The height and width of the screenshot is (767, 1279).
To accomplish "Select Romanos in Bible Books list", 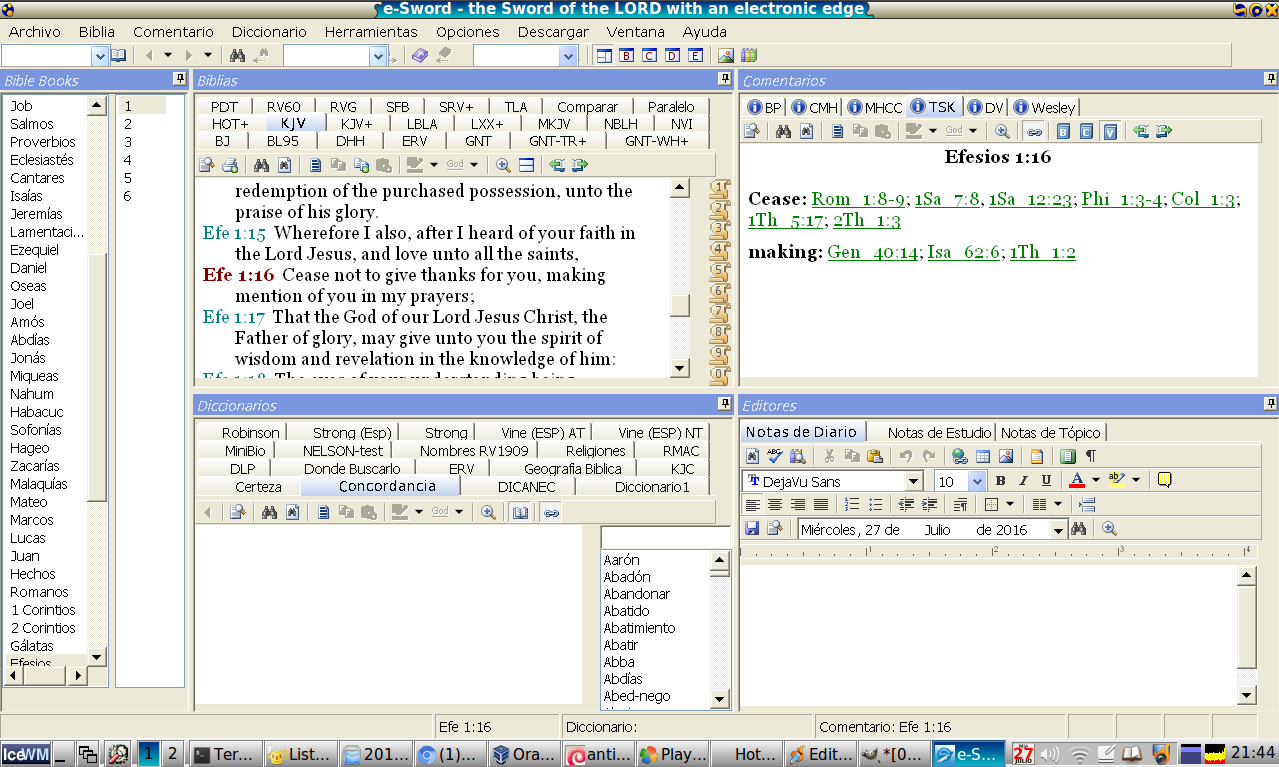I will 39,592.
